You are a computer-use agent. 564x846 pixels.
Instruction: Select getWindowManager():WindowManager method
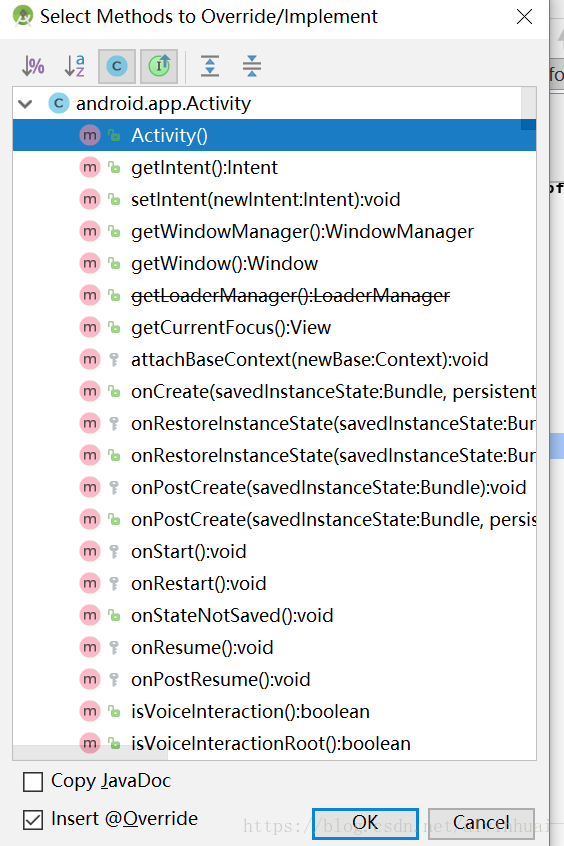tap(274, 231)
